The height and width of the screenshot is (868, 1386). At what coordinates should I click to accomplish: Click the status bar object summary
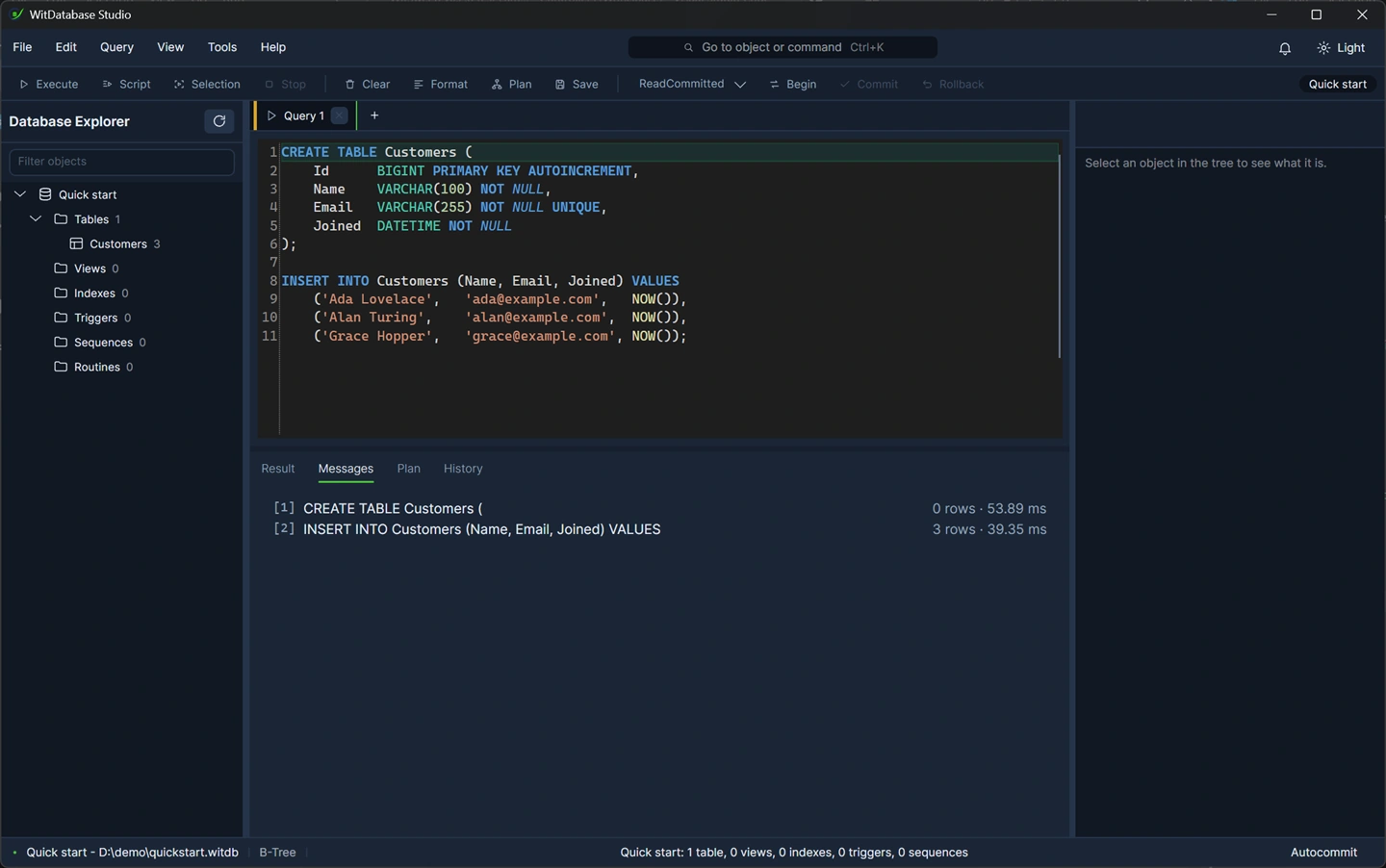pos(794,853)
